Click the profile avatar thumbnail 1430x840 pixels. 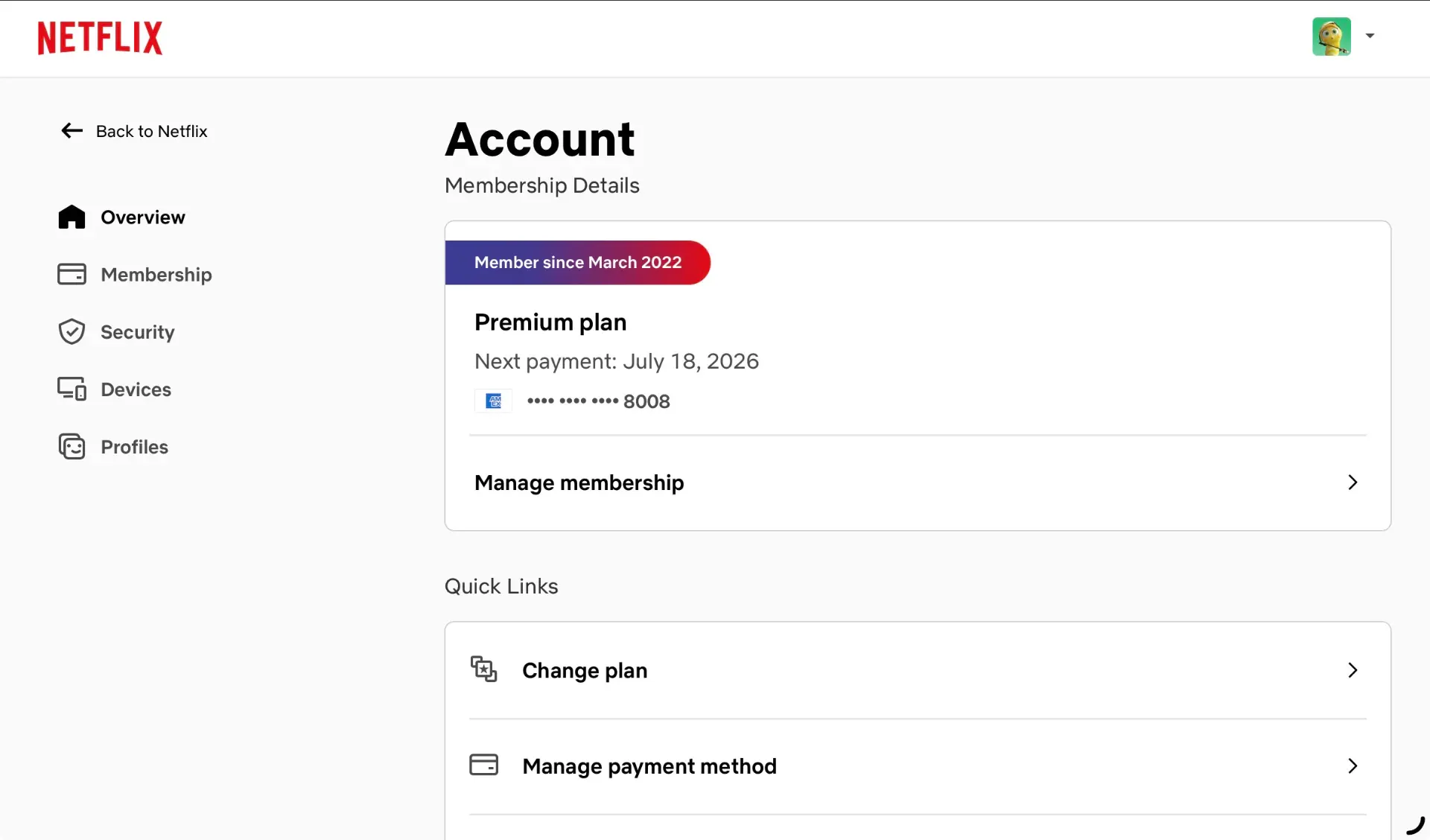(x=1332, y=36)
